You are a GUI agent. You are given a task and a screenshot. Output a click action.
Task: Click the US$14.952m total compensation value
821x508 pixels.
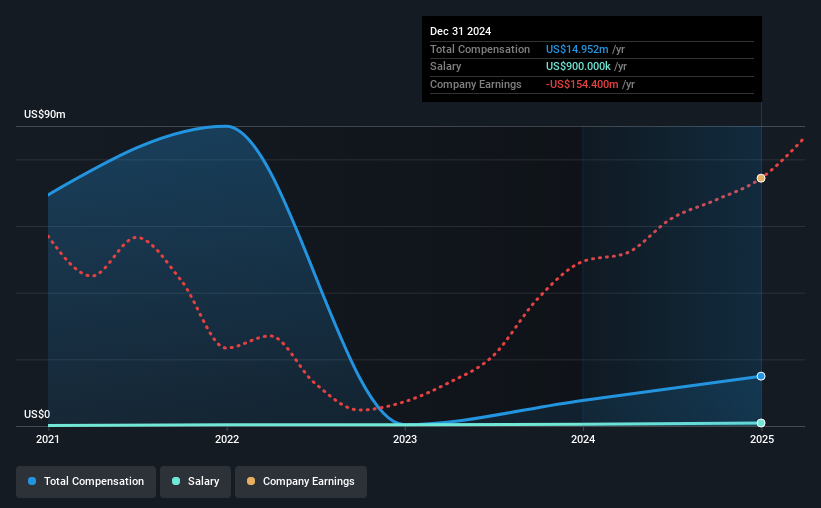[x=577, y=49]
